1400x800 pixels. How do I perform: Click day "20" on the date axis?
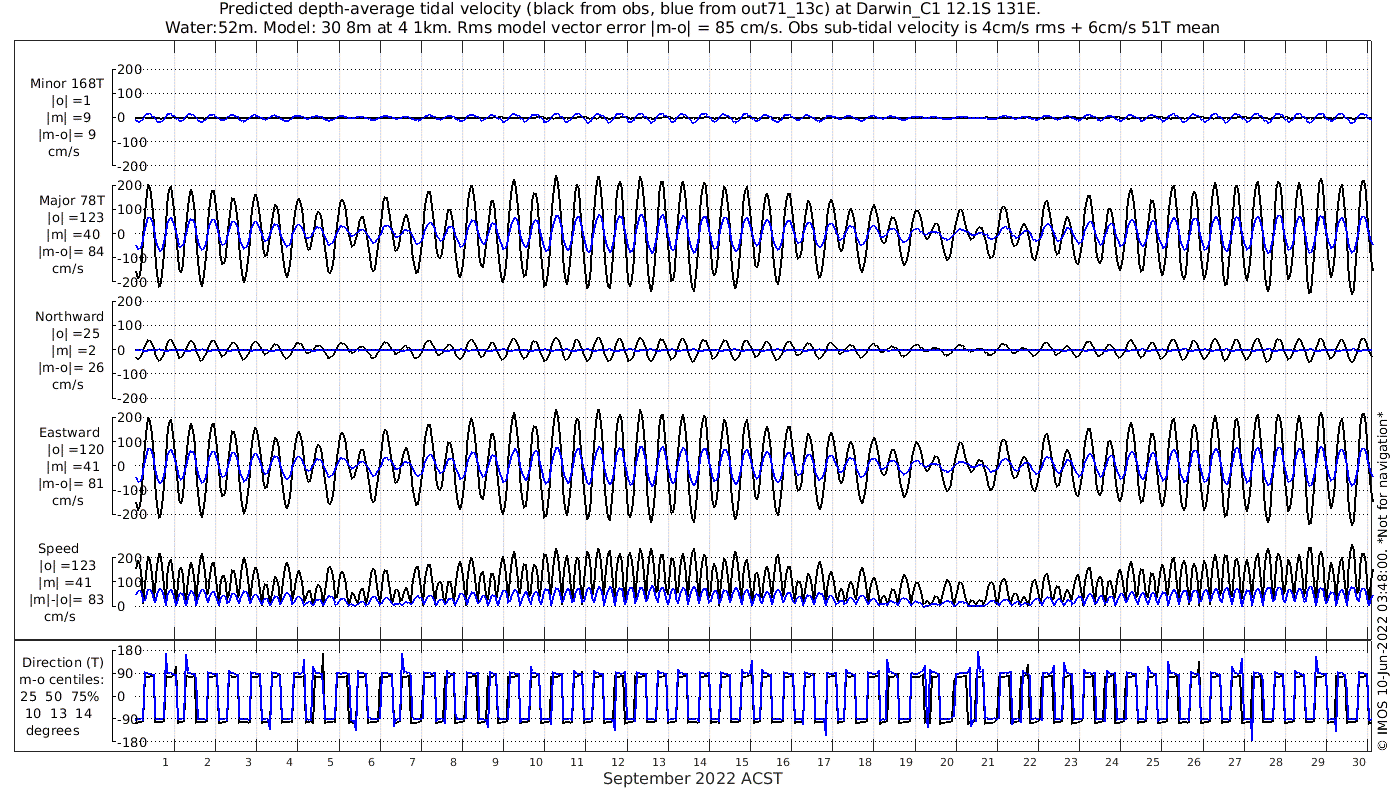click(948, 761)
